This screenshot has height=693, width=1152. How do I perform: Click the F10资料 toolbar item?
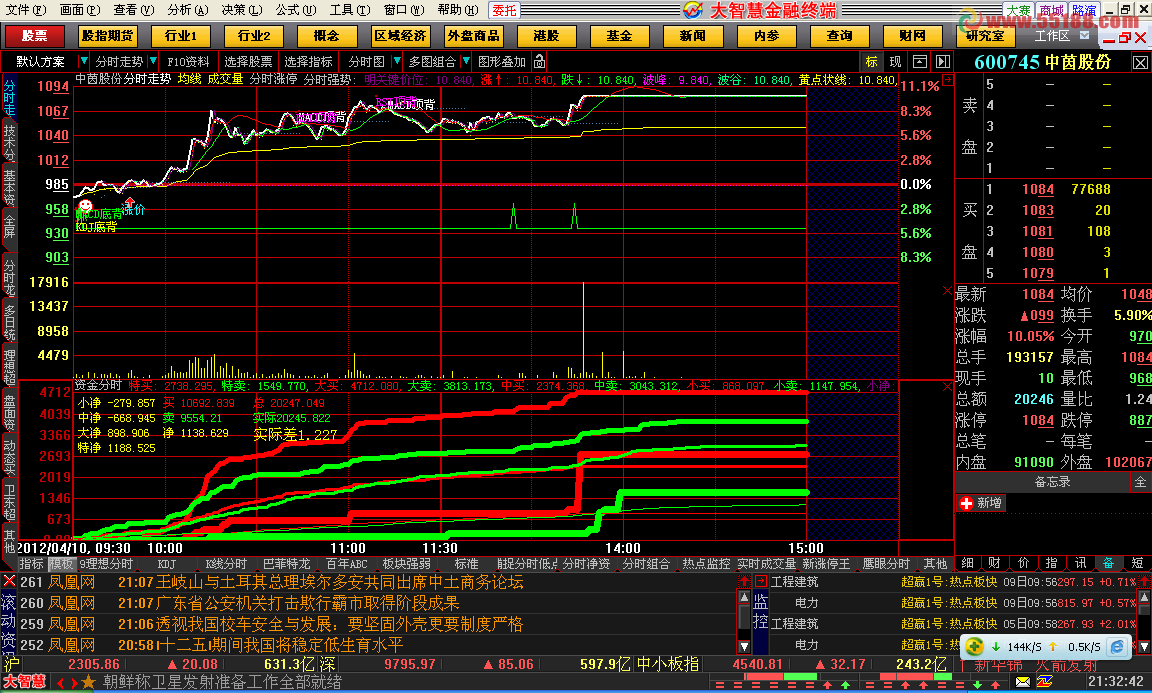(x=188, y=62)
